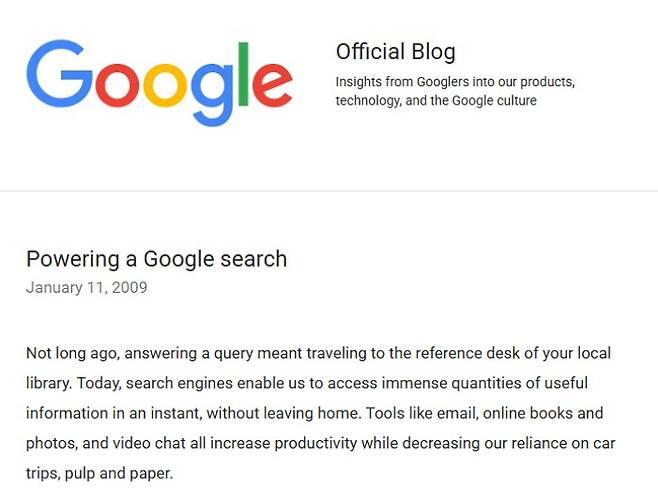Click the word "library" in the paragraph
This screenshot has width=658, height=504.
pos(49,383)
